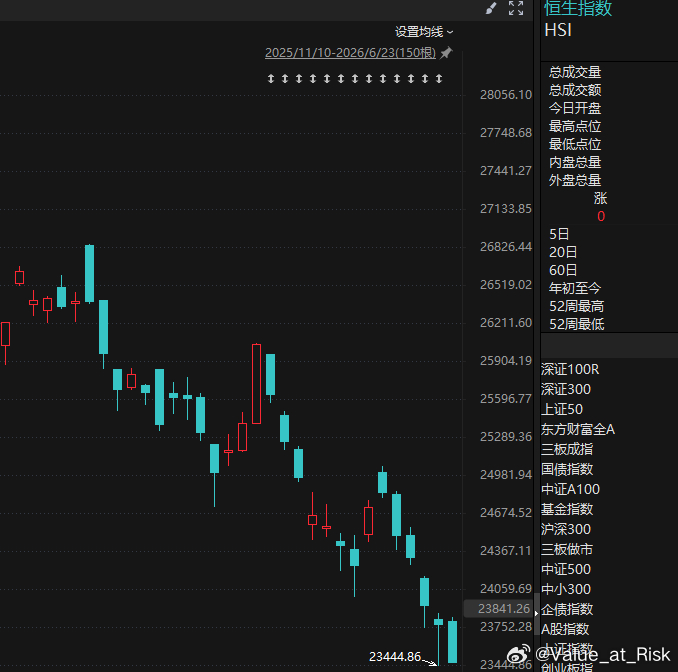678x672 pixels.
Task: Select 深证100R in the index list
Action: tap(570, 369)
